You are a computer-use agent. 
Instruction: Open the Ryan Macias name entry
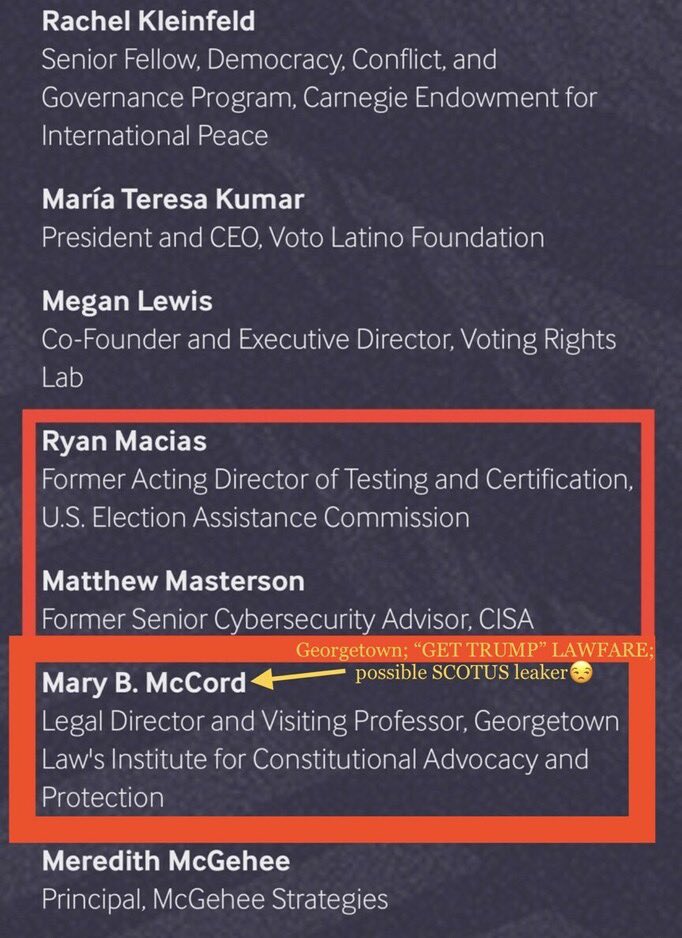pos(126,441)
